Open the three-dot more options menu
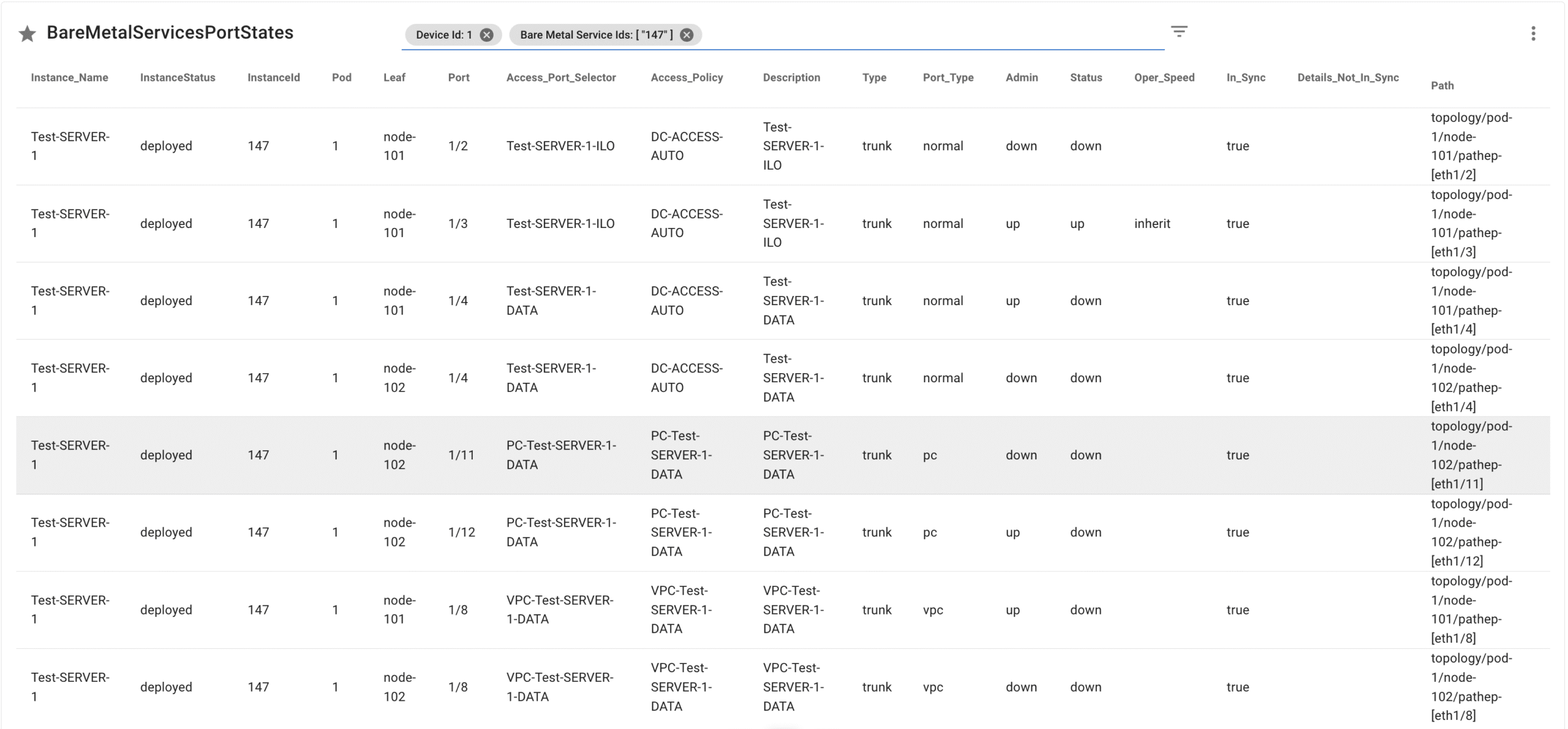 [x=1532, y=34]
